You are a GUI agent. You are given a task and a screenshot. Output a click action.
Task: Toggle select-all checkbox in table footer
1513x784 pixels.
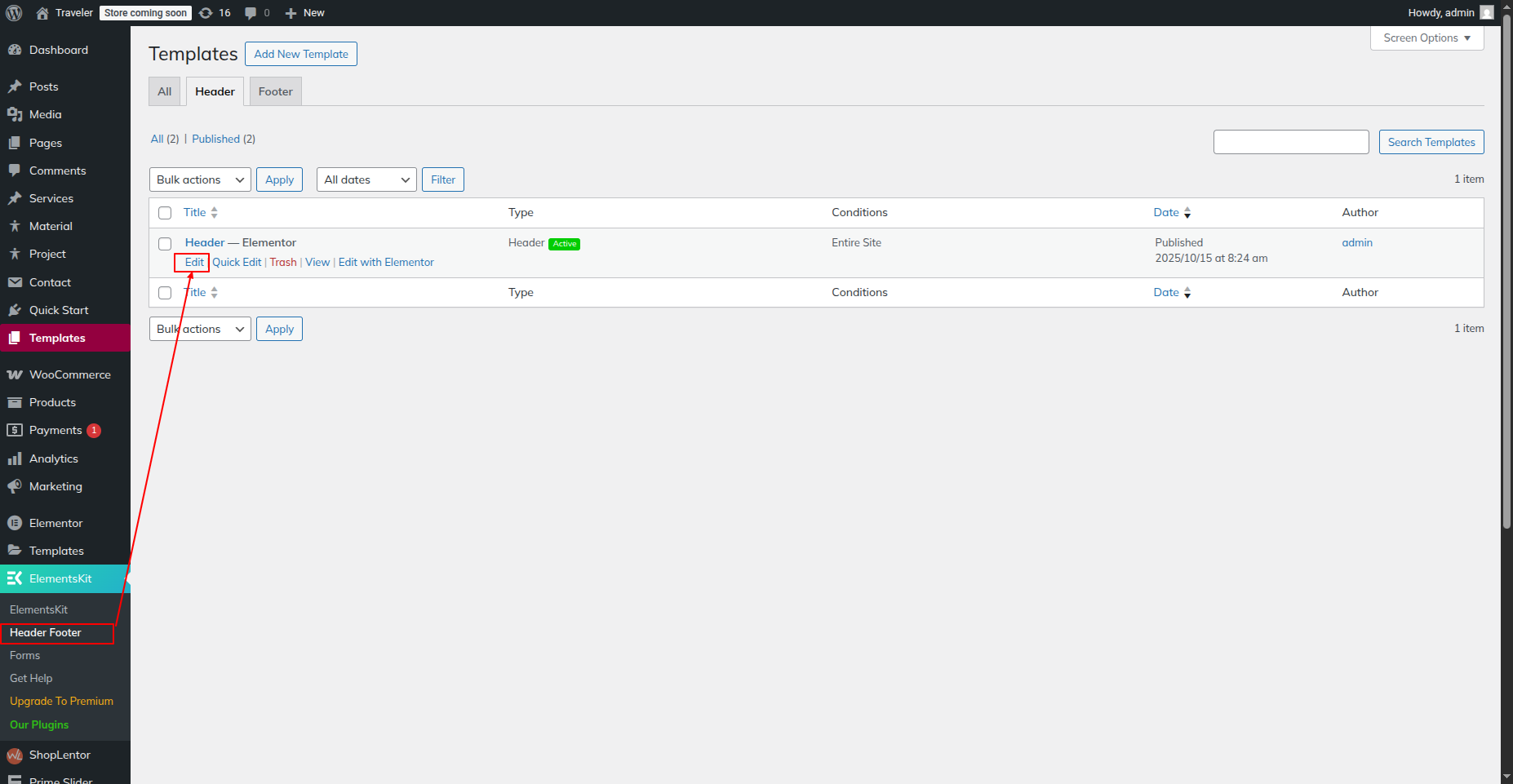pos(165,293)
